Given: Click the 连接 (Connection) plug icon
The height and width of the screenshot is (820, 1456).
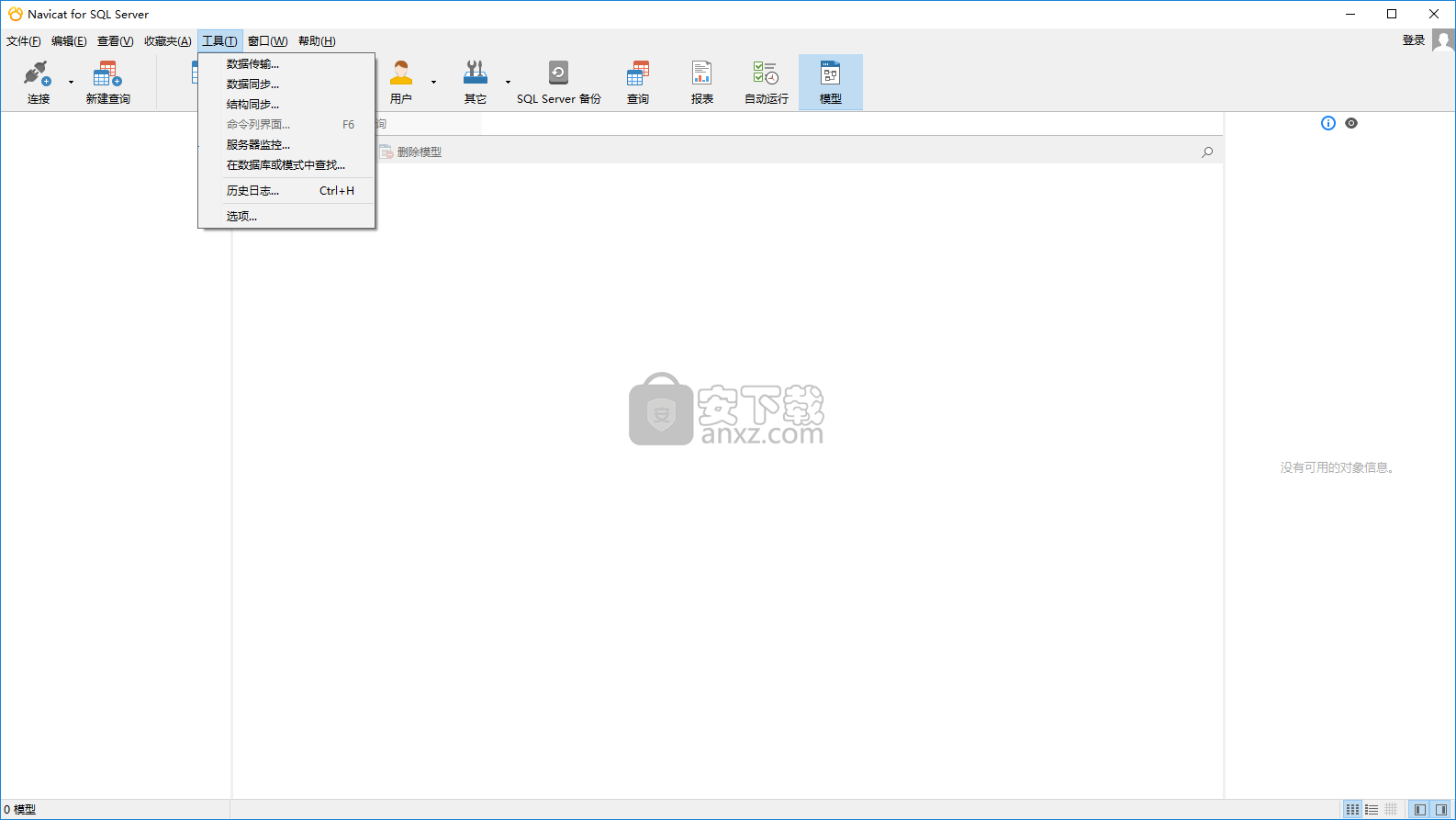Looking at the screenshot, I should (38, 73).
